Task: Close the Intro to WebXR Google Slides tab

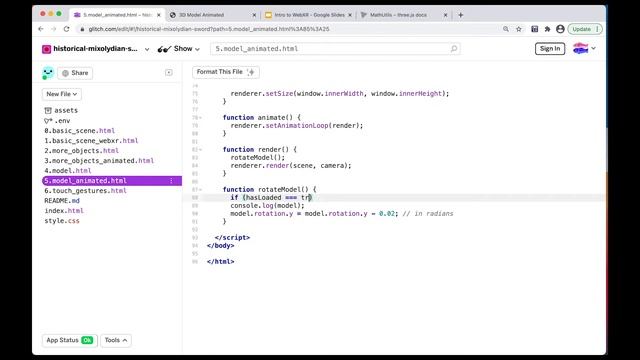Action: (350, 15)
